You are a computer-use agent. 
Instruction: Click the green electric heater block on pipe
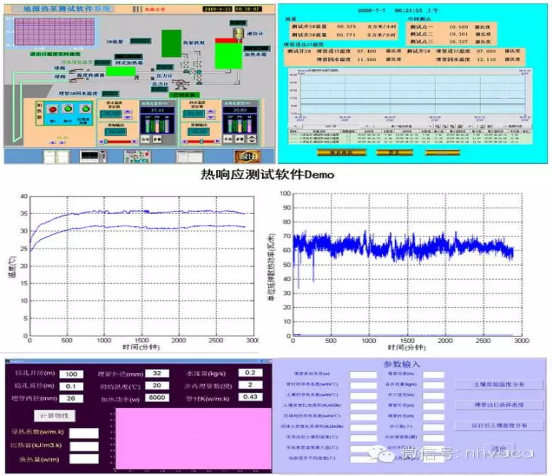click(121, 72)
